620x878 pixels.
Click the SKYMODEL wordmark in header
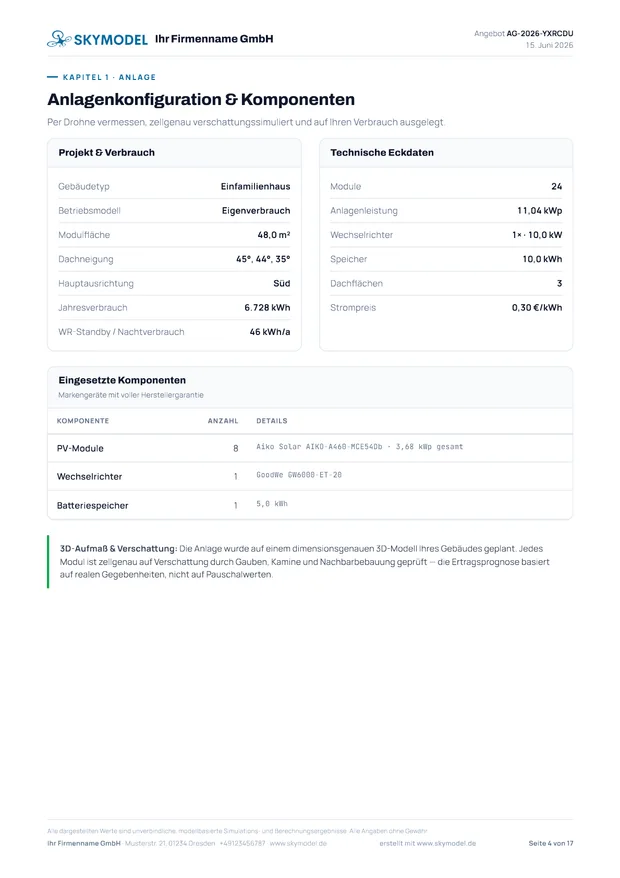(111, 39)
